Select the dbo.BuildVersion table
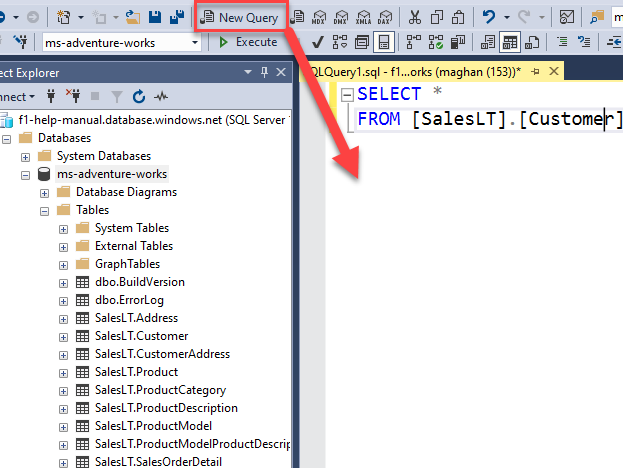The image size is (623, 468). 140,282
